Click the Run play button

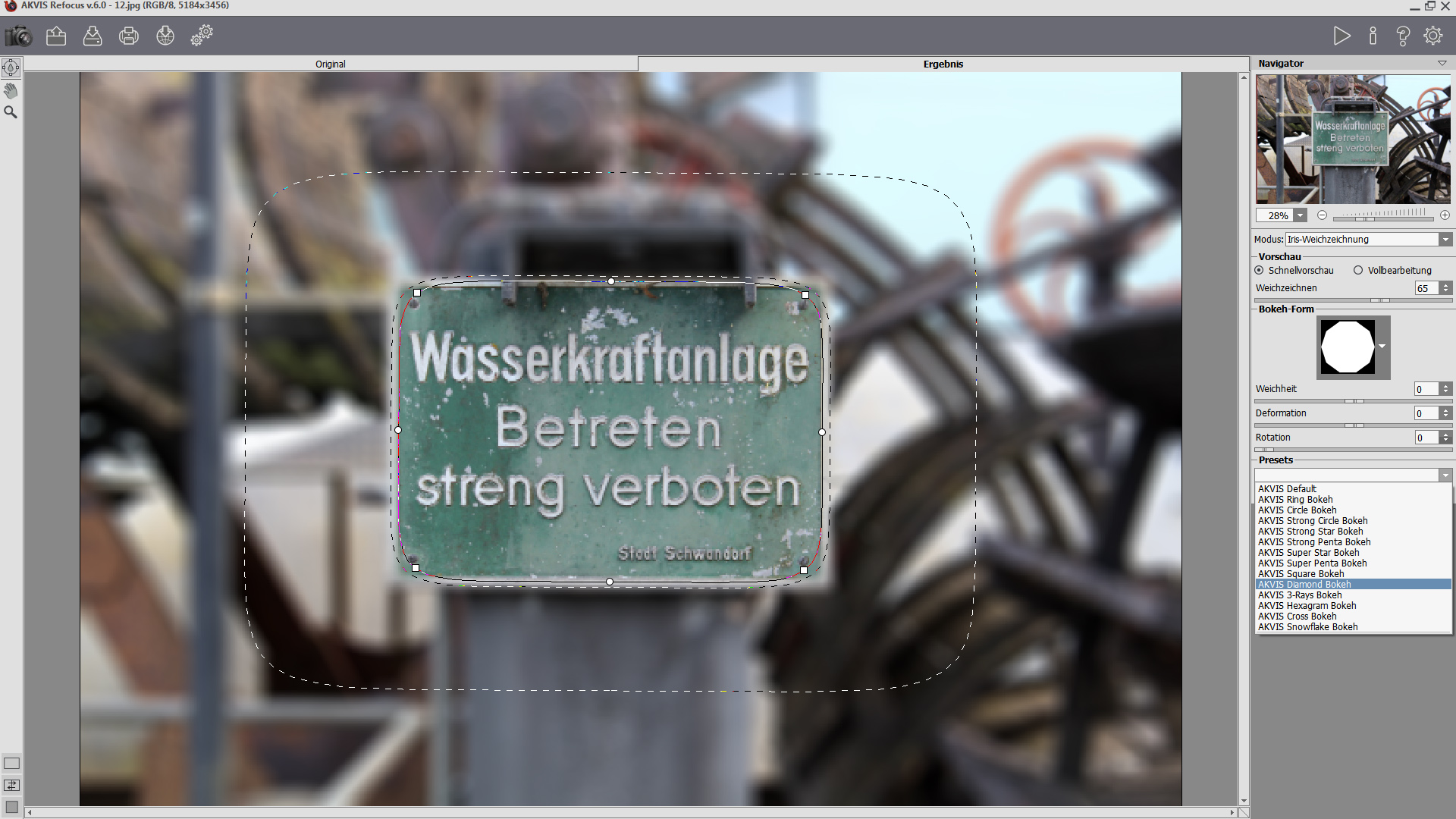[x=1341, y=36]
